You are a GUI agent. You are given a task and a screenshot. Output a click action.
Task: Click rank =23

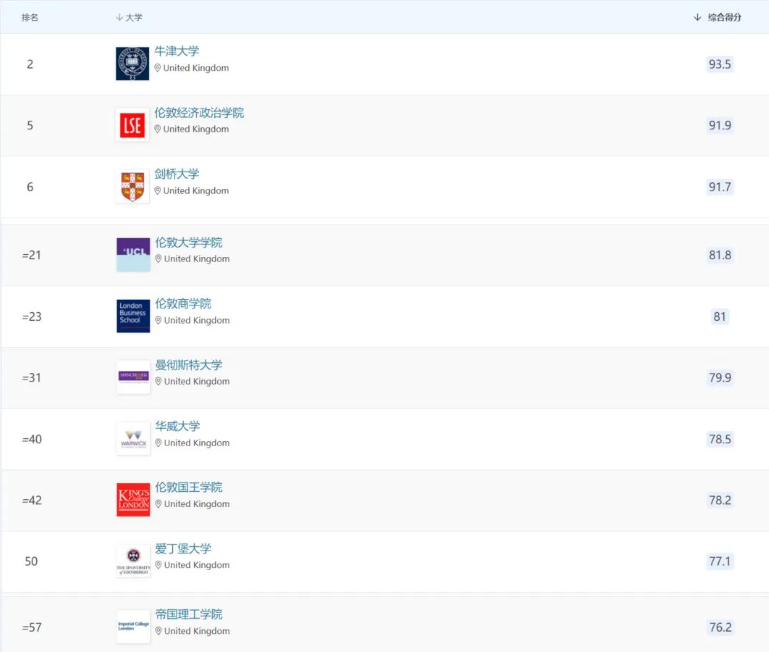(x=31, y=316)
